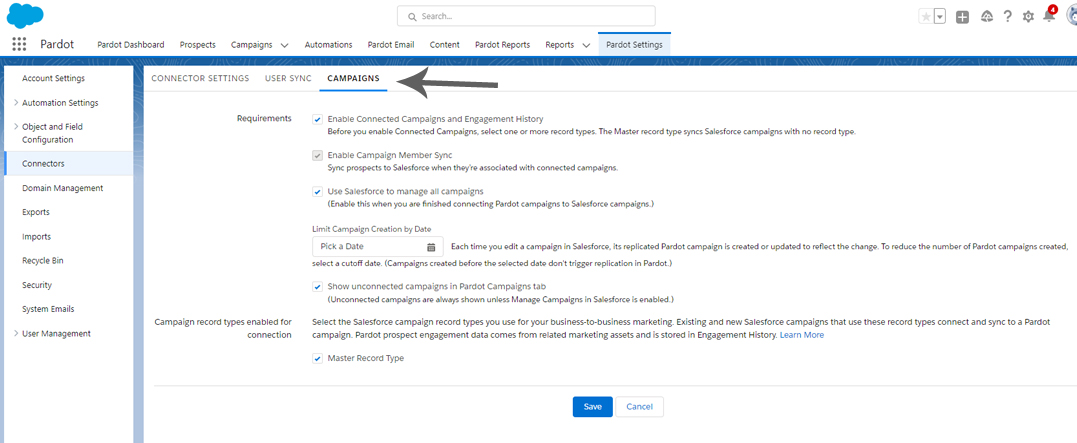Click the Pick a Date field
1077x443 pixels.
point(378,247)
